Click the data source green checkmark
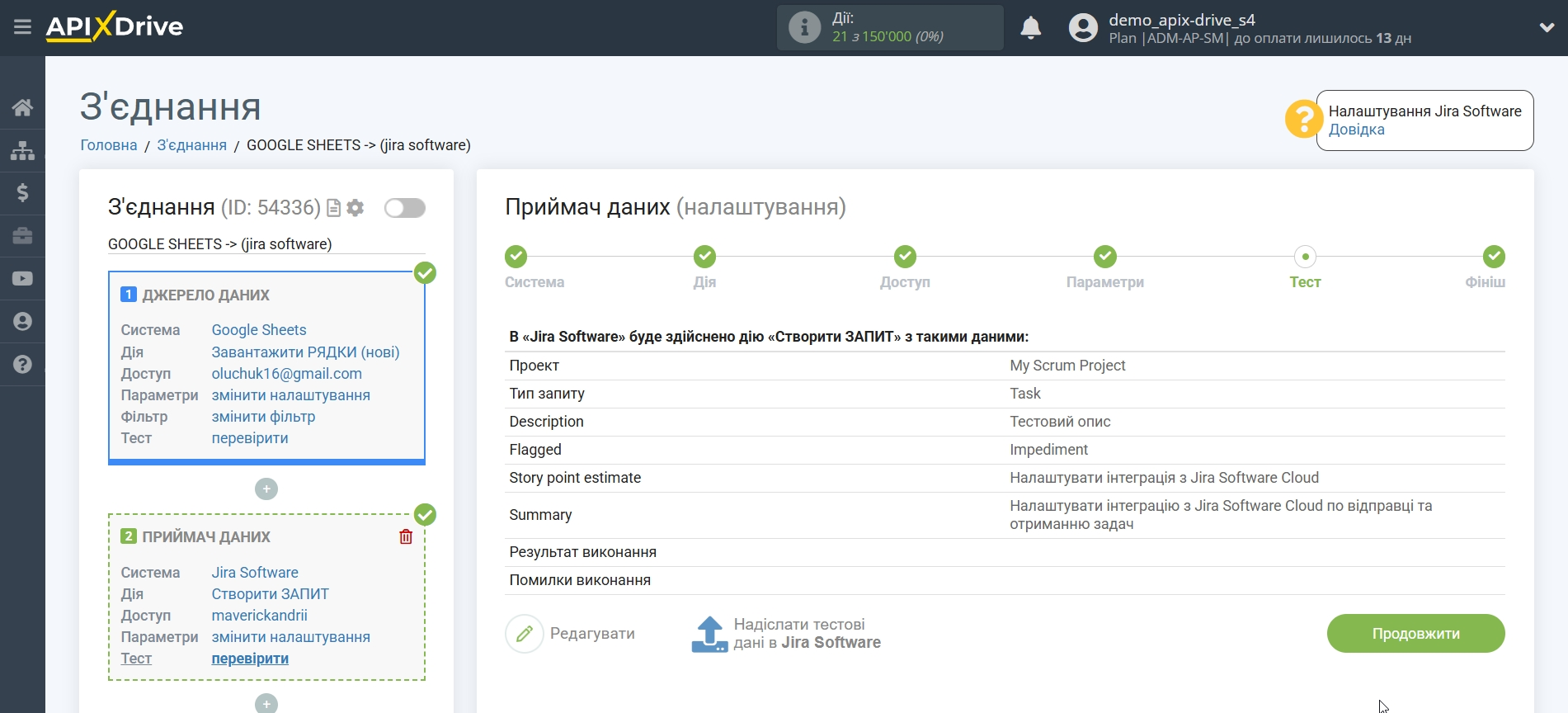Screen dimensions: 1568x713 425,273
